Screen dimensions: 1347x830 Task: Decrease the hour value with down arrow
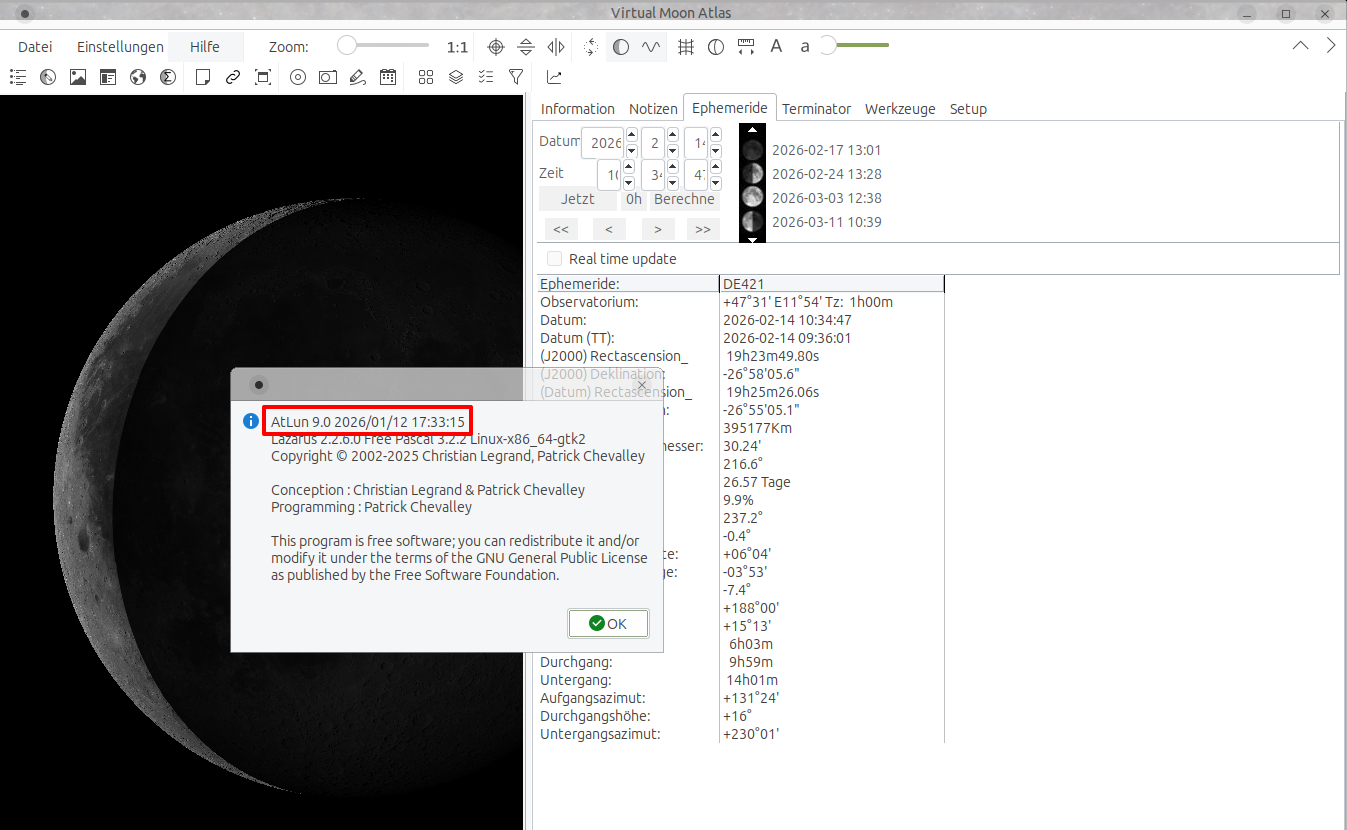coord(628,183)
